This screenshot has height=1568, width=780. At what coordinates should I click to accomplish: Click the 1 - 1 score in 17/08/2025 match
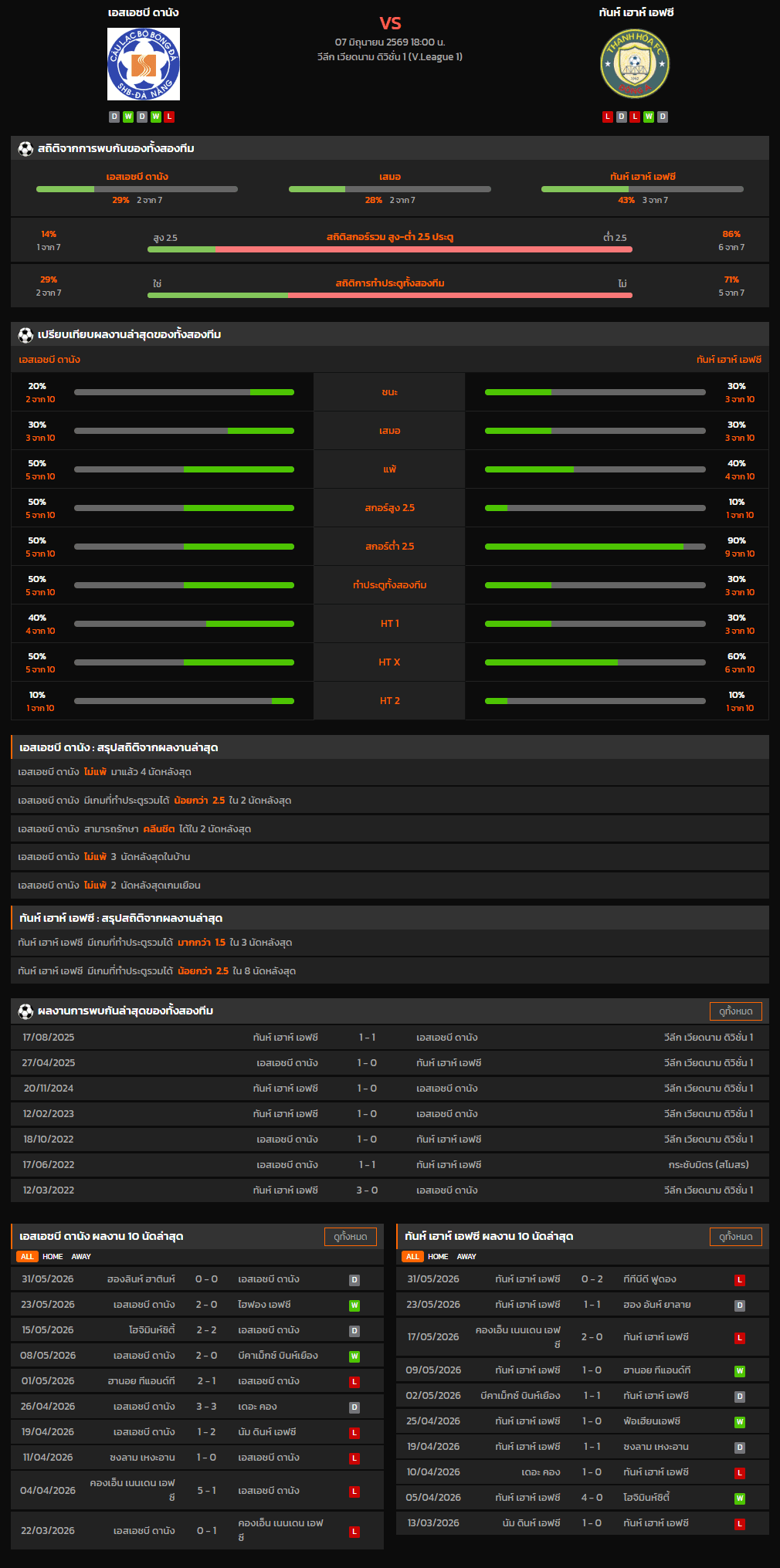pyautogui.click(x=367, y=1038)
